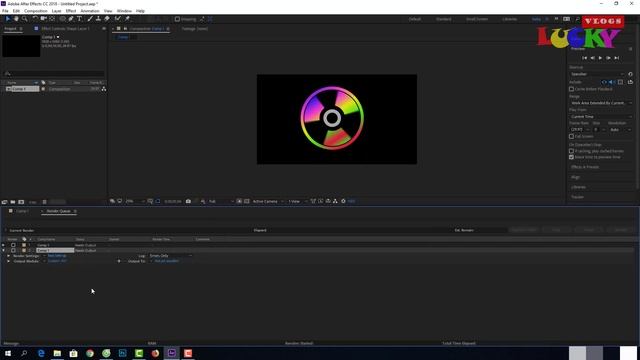Select the Pen tool
Screen dimensions: 640x360
pos(71,19)
